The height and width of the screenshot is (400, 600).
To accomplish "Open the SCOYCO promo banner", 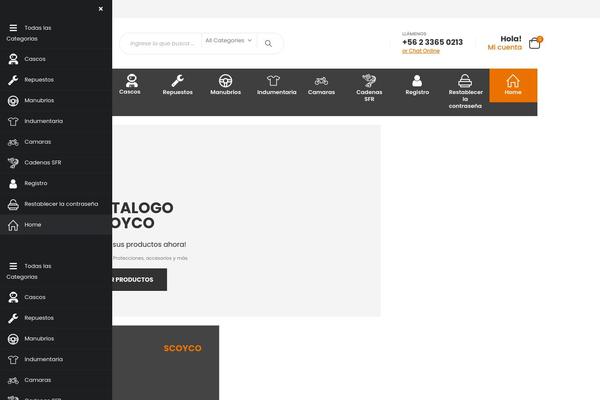I will coord(165,363).
